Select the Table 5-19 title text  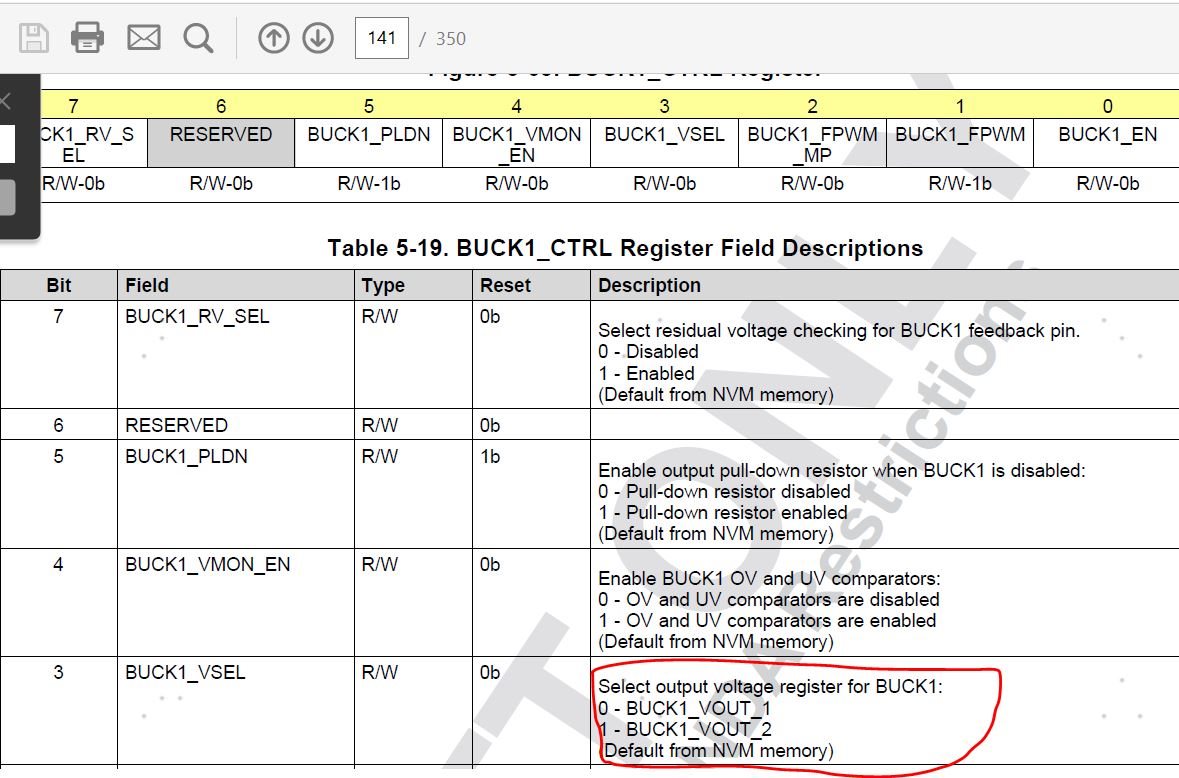pyautogui.click(x=625, y=248)
